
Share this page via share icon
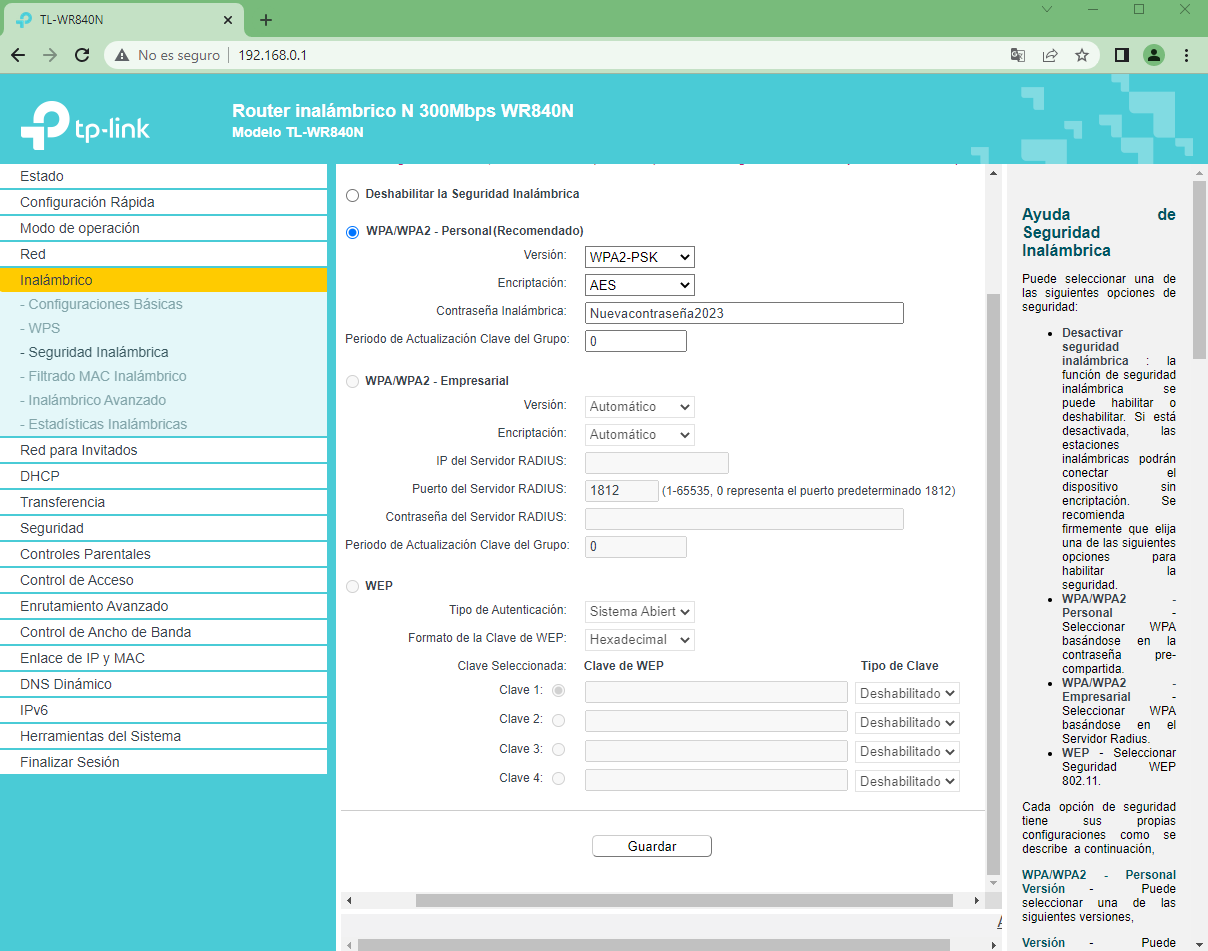coord(1050,55)
